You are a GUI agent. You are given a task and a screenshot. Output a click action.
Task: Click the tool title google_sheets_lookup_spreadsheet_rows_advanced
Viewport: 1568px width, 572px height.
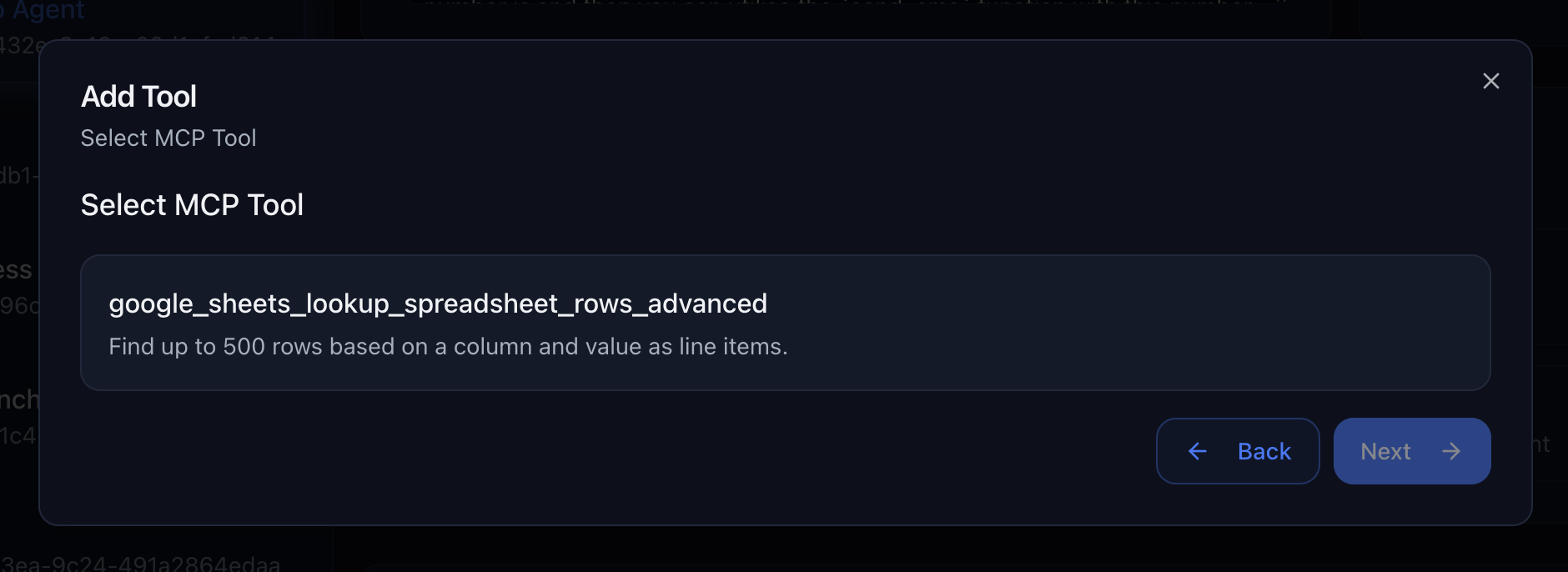438,304
